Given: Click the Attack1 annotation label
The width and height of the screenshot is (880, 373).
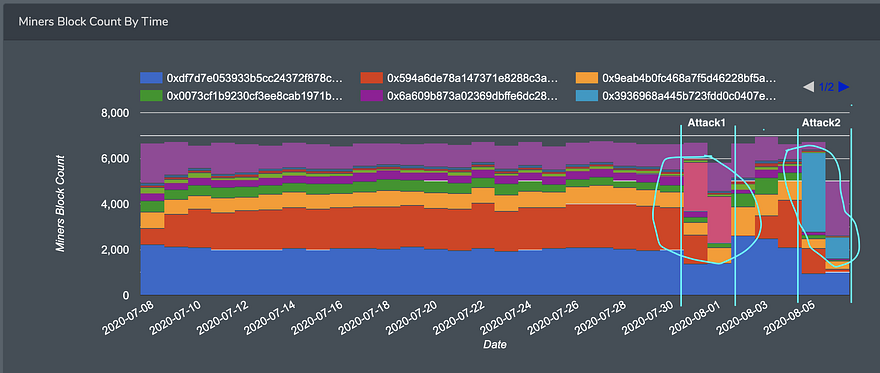Looking at the screenshot, I should tap(707, 122).
